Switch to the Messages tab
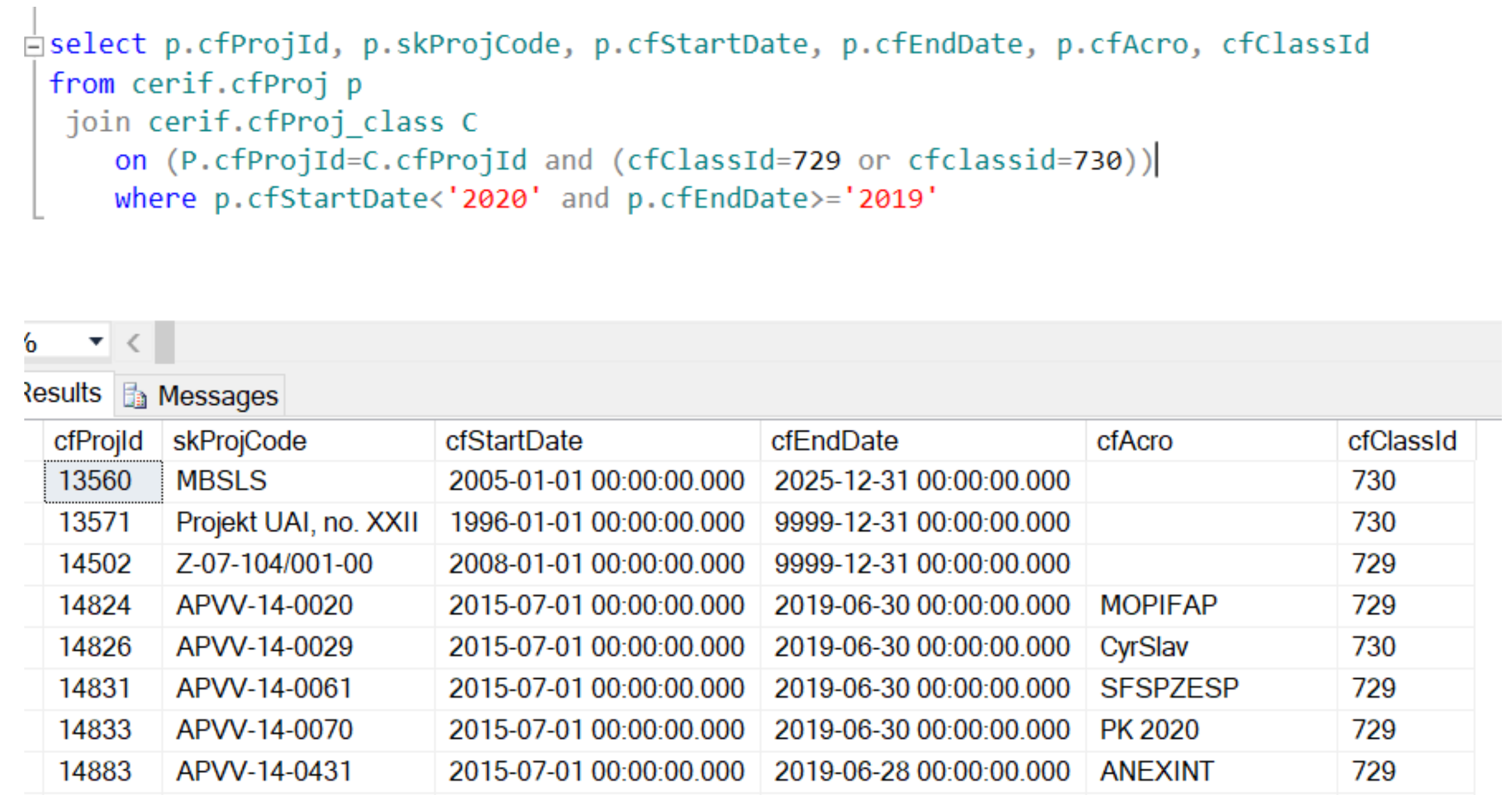The height and width of the screenshot is (795, 1512). (217, 396)
